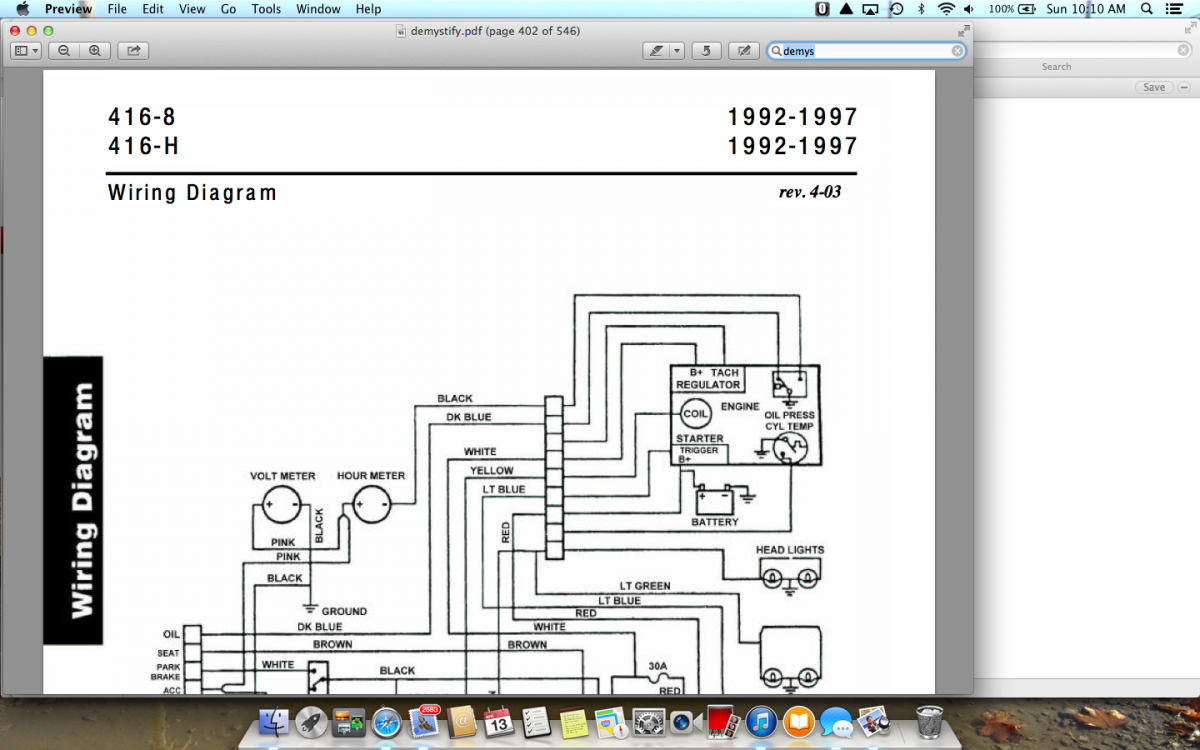Click the 'rev. 4-03' text
Image resolution: width=1200 pixels, height=750 pixels.
click(810, 192)
